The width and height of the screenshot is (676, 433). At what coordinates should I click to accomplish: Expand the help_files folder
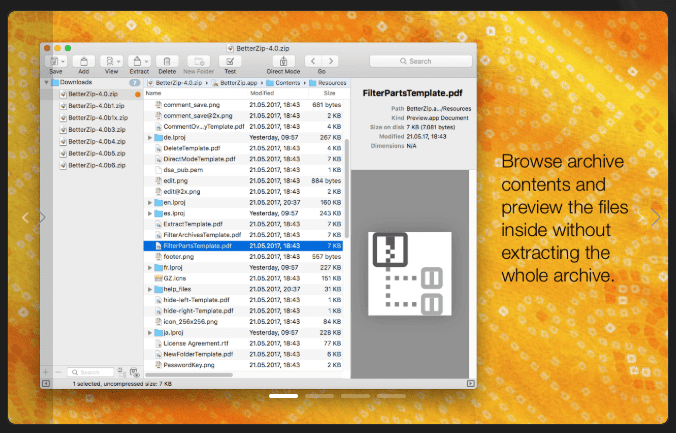tap(150, 289)
